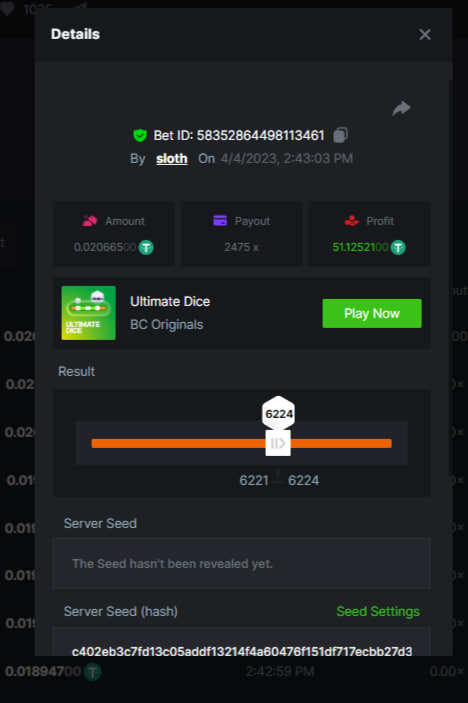The height and width of the screenshot is (703, 468).
Task: Click the Tether coin icon beside Profit
Action: [x=398, y=247]
